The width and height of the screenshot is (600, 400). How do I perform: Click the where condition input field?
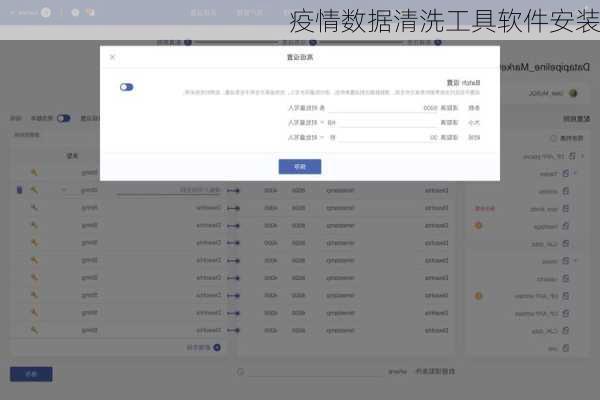316,372
